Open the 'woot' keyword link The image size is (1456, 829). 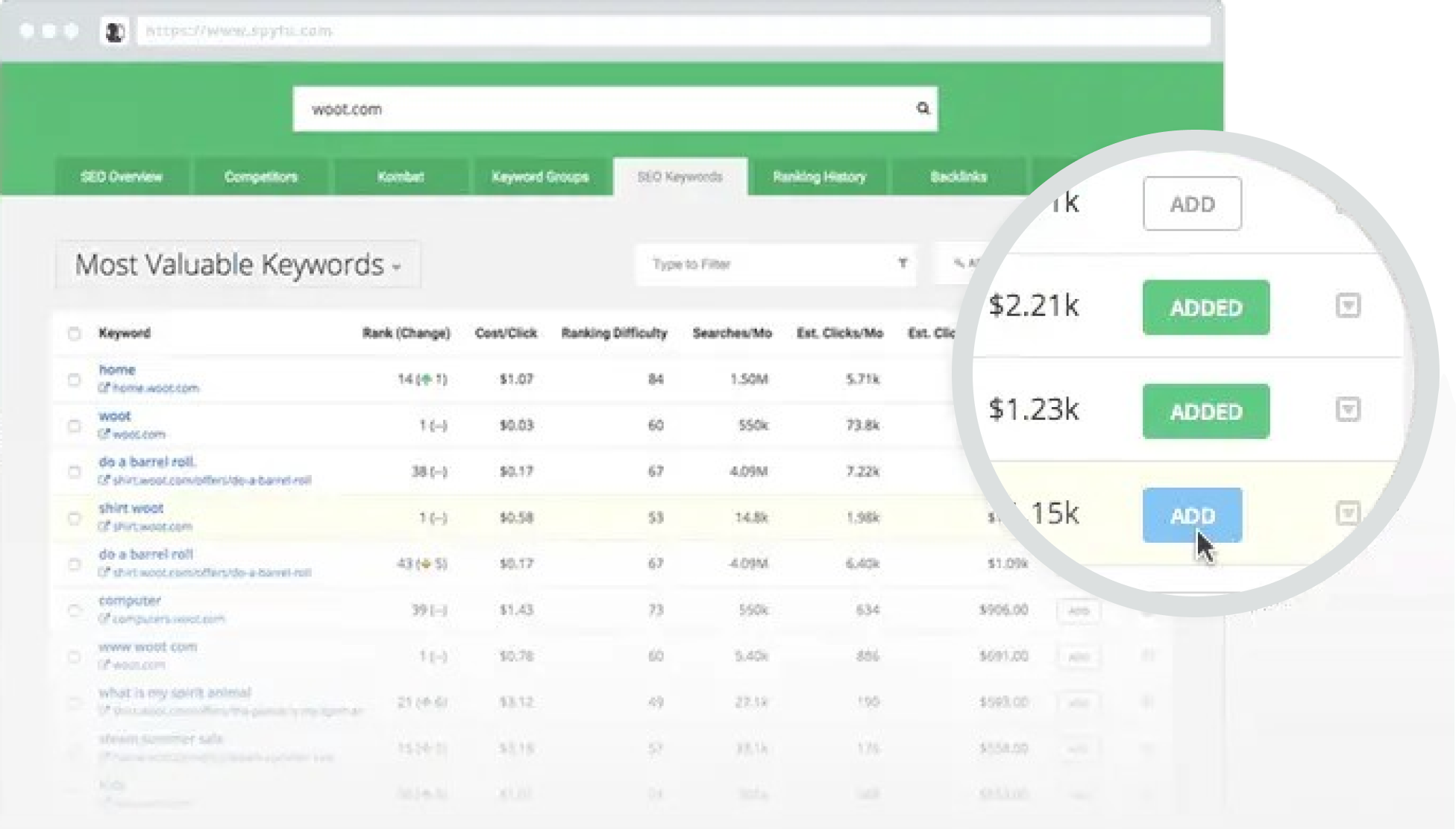pyautogui.click(x=114, y=416)
